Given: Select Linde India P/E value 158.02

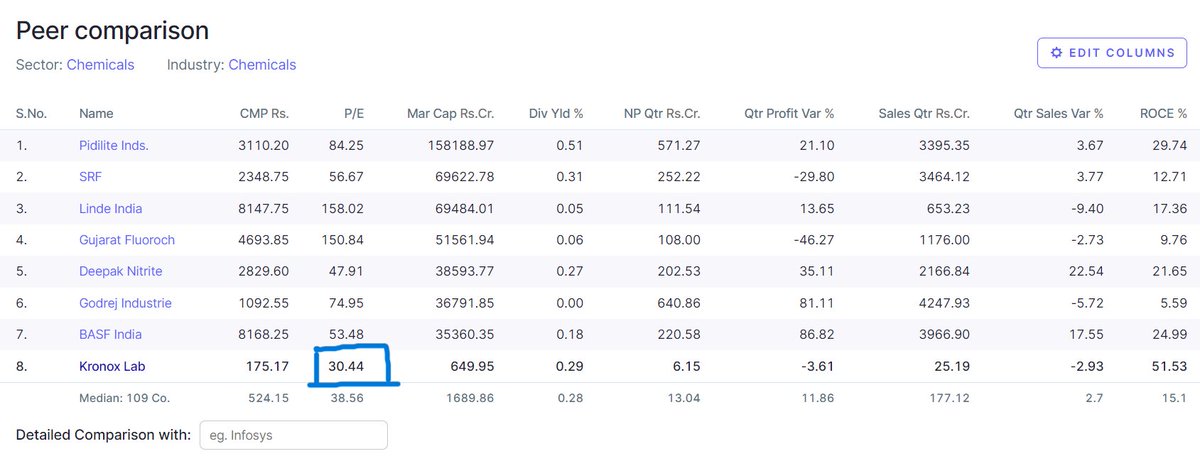Looking at the screenshot, I should point(342,209).
